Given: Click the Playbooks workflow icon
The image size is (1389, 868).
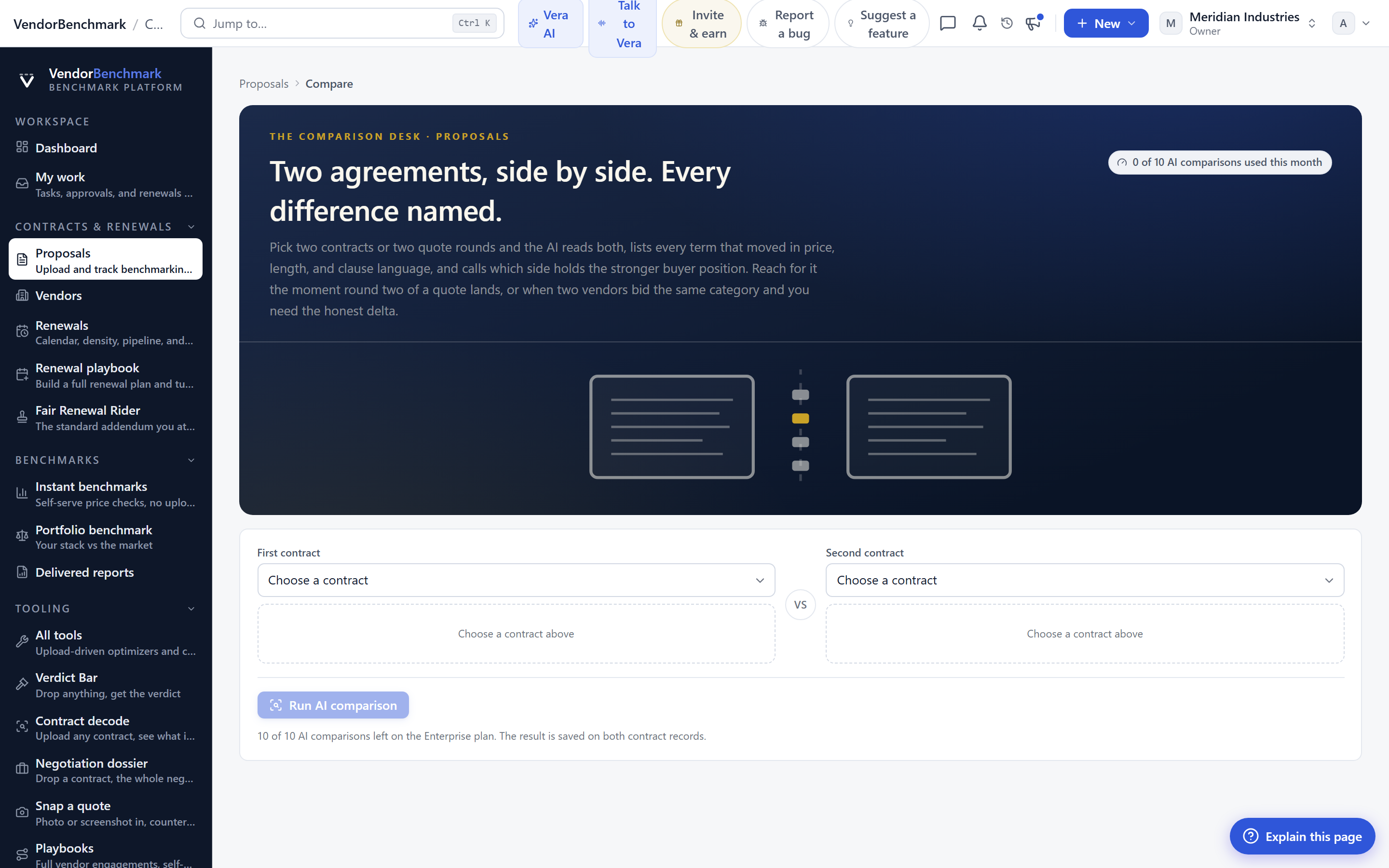Looking at the screenshot, I should (x=22, y=855).
